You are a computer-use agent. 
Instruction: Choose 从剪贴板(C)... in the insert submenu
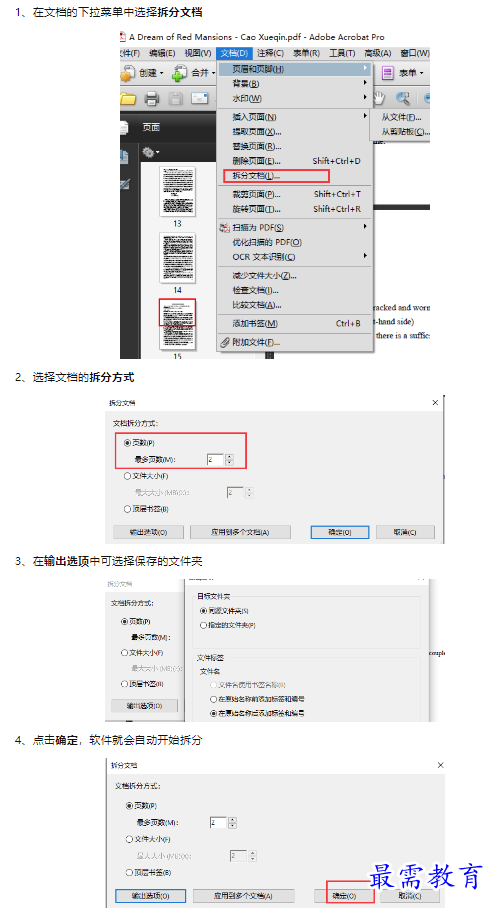point(405,131)
